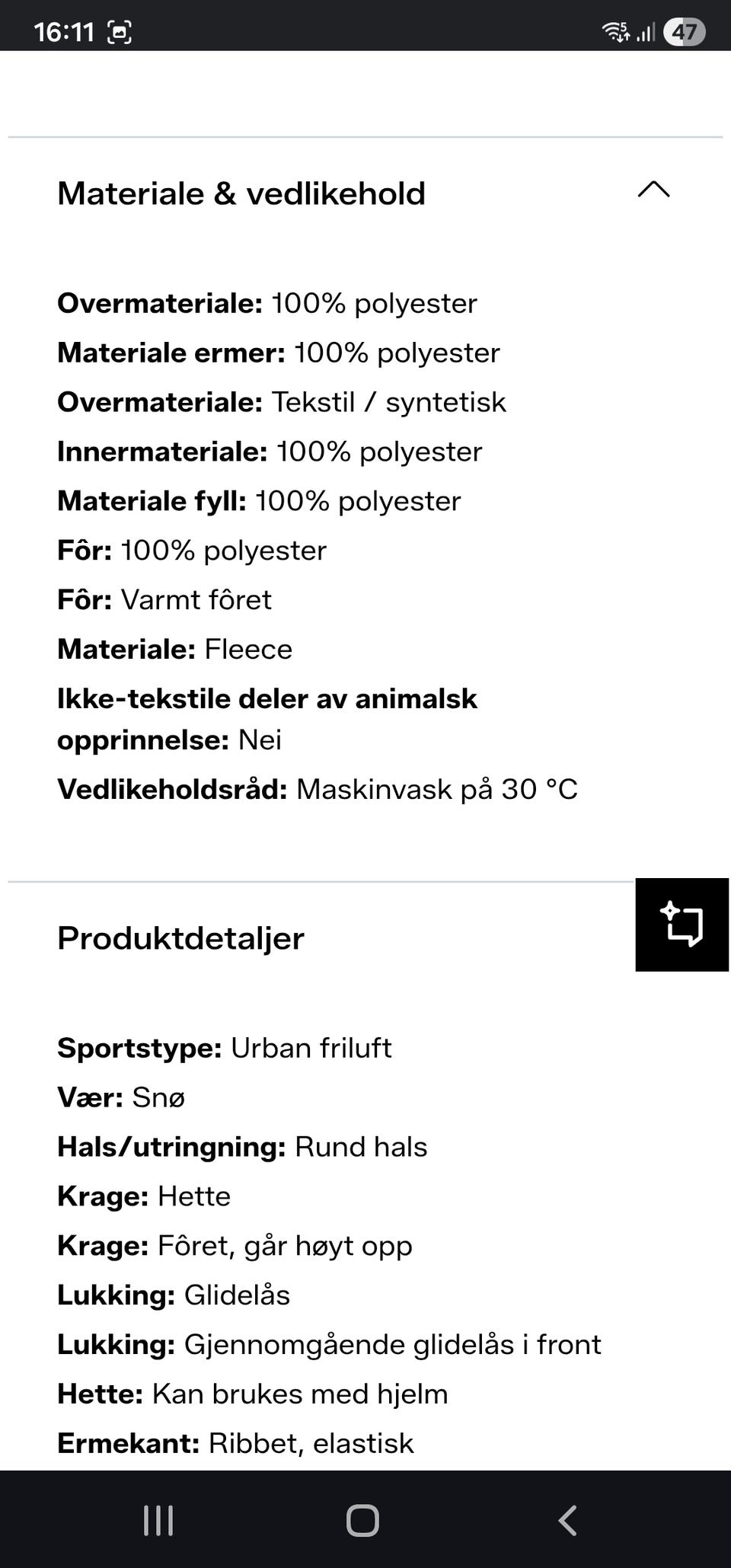Viewport: 731px width, 1568px height.
Task: Select the Vedlikeholdsråd Maskinvask på 30 °C line
Action: pyautogui.click(x=318, y=790)
